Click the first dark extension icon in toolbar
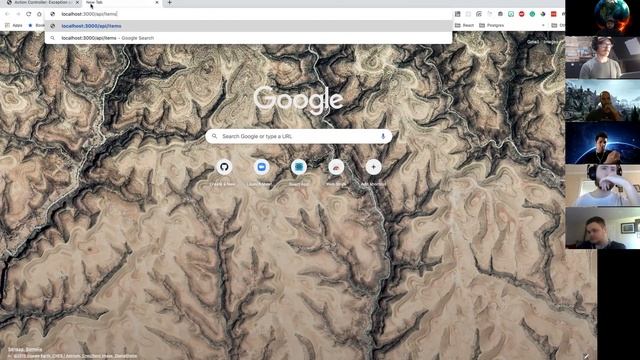Viewport: 640px width, 360px height. [x=458, y=14]
